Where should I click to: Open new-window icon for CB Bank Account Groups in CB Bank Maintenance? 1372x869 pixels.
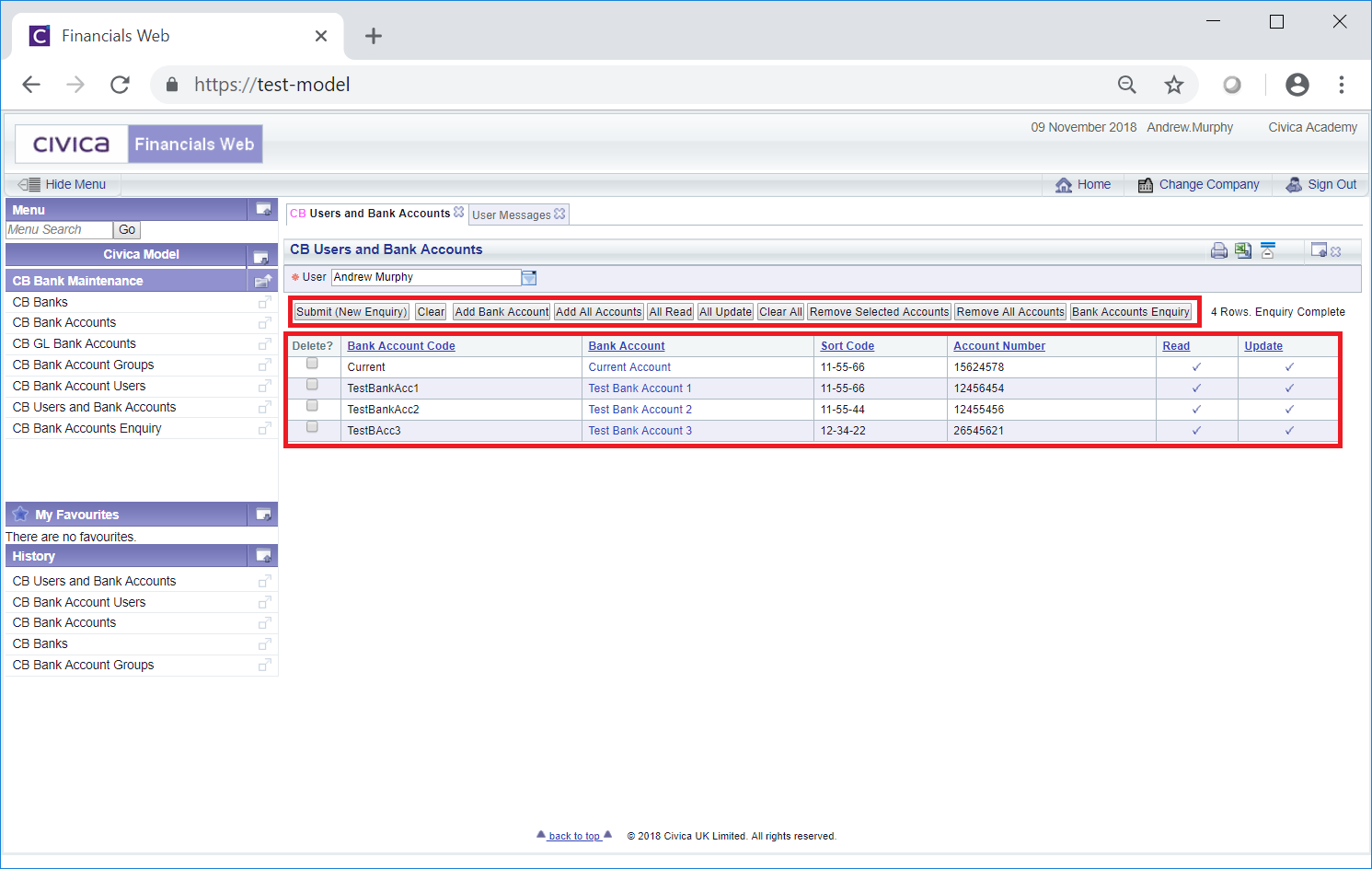265,365
